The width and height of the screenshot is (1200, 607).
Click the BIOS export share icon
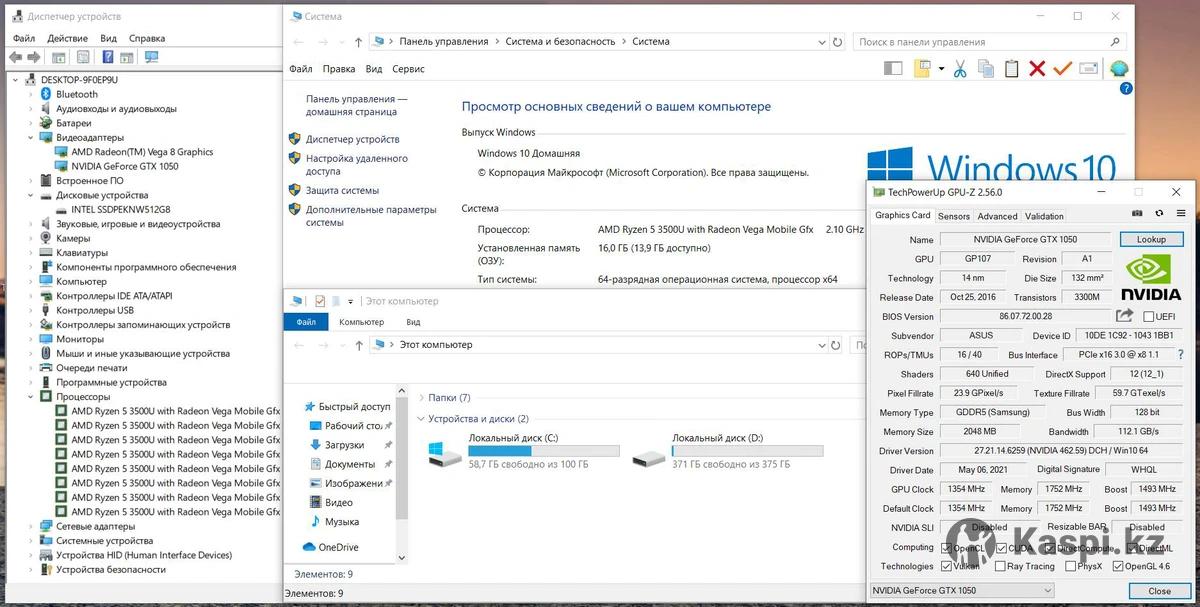point(1124,316)
